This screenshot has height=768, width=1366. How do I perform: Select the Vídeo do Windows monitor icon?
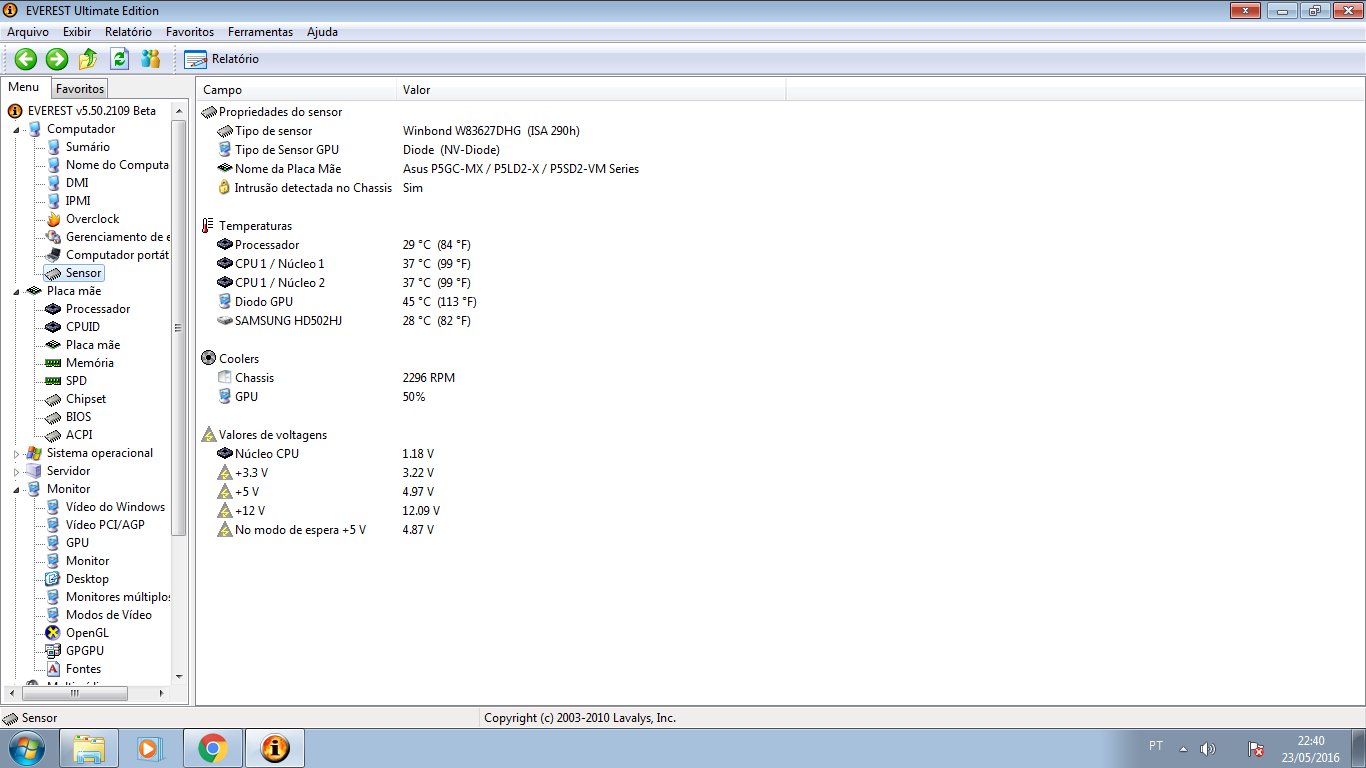[54, 507]
